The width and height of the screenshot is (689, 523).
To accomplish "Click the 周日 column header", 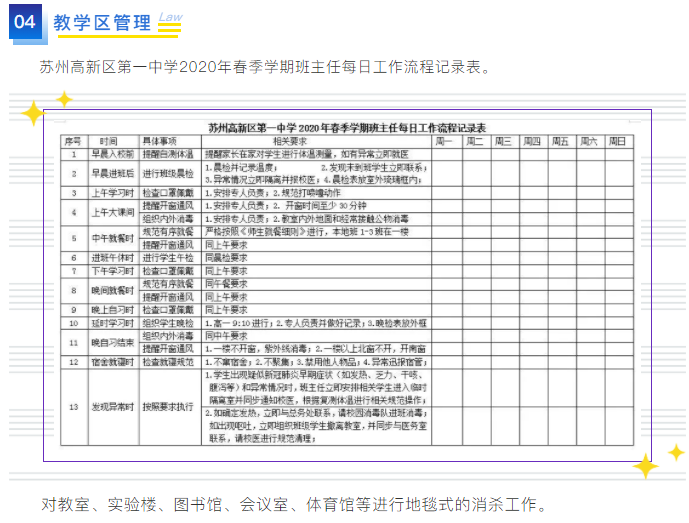I will [617, 142].
